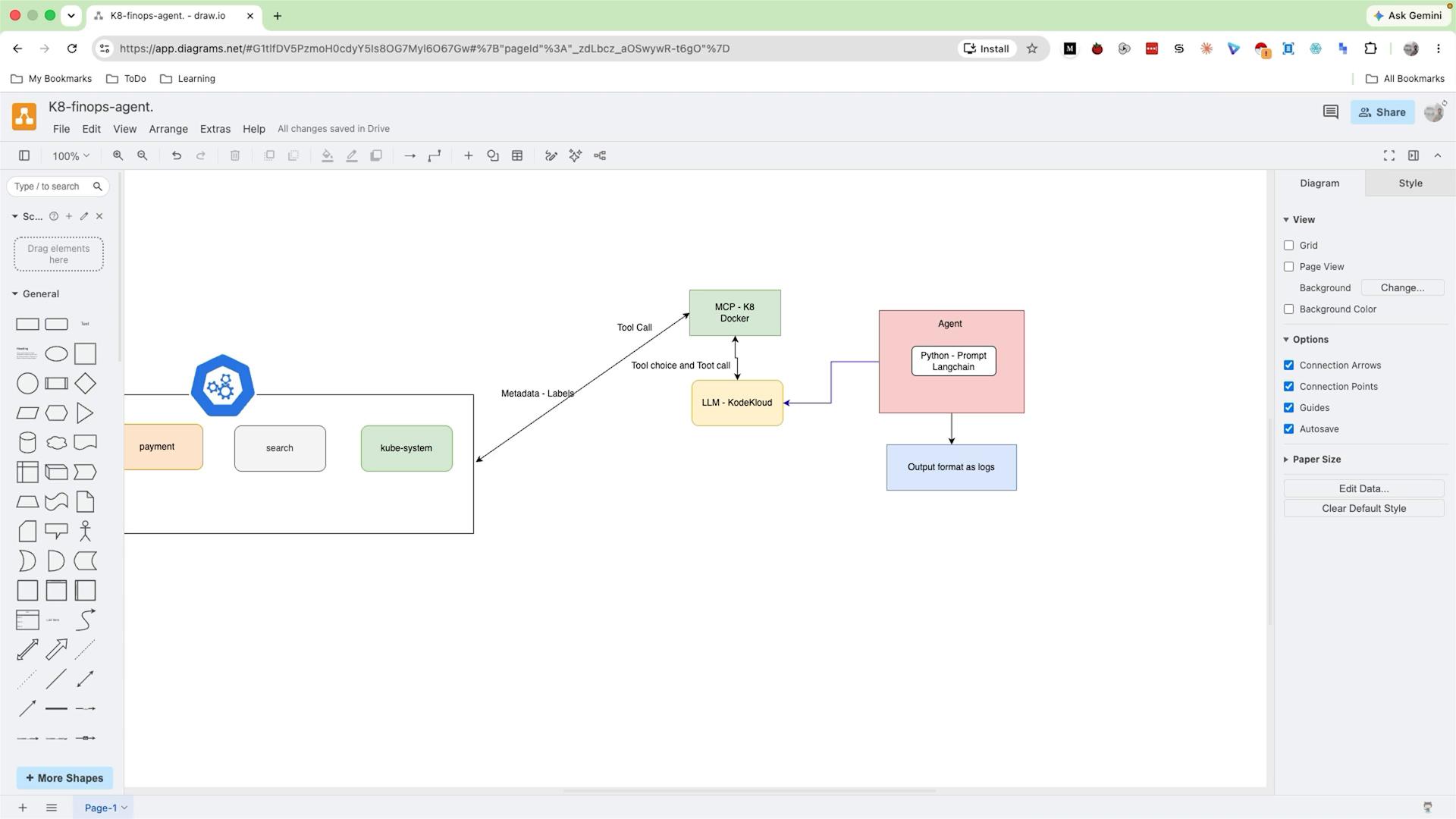Enable the Grid checkbox
The image size is (1456, 819).
click(x=1288, y=246)
